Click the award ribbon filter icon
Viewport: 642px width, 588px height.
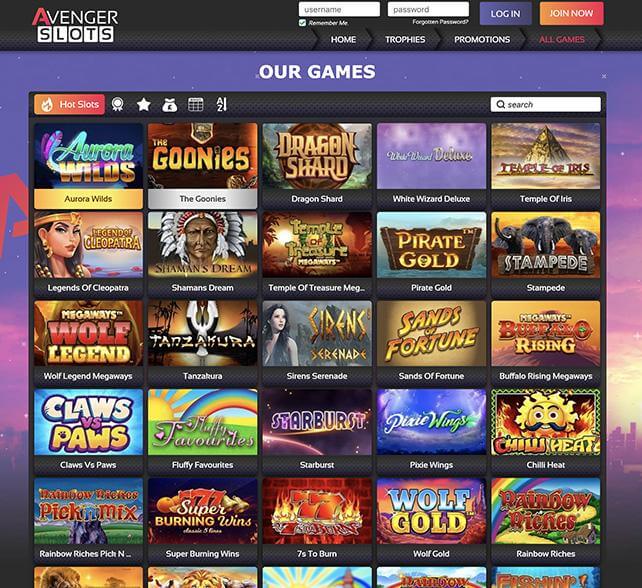click(118, 104)
